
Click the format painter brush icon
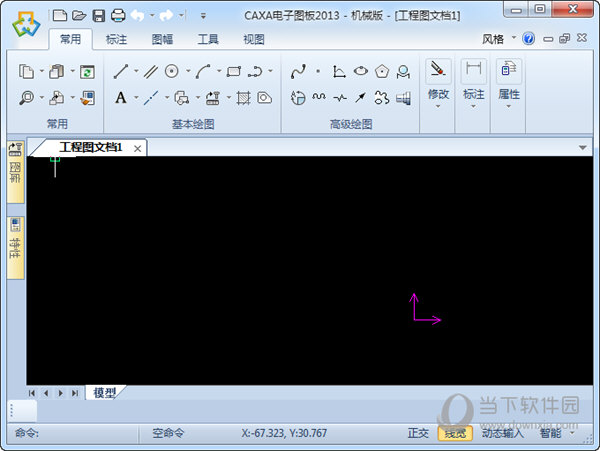tap(87, 98)
